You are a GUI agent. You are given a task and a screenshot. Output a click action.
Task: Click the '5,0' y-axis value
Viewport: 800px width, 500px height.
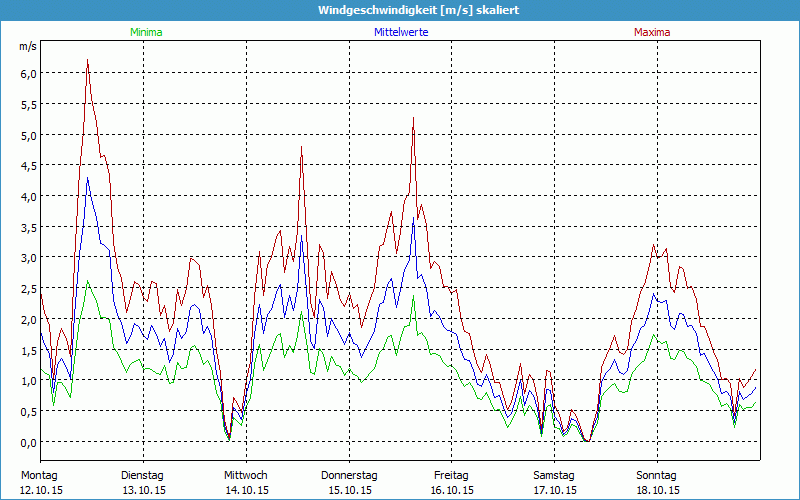[28, 135]
